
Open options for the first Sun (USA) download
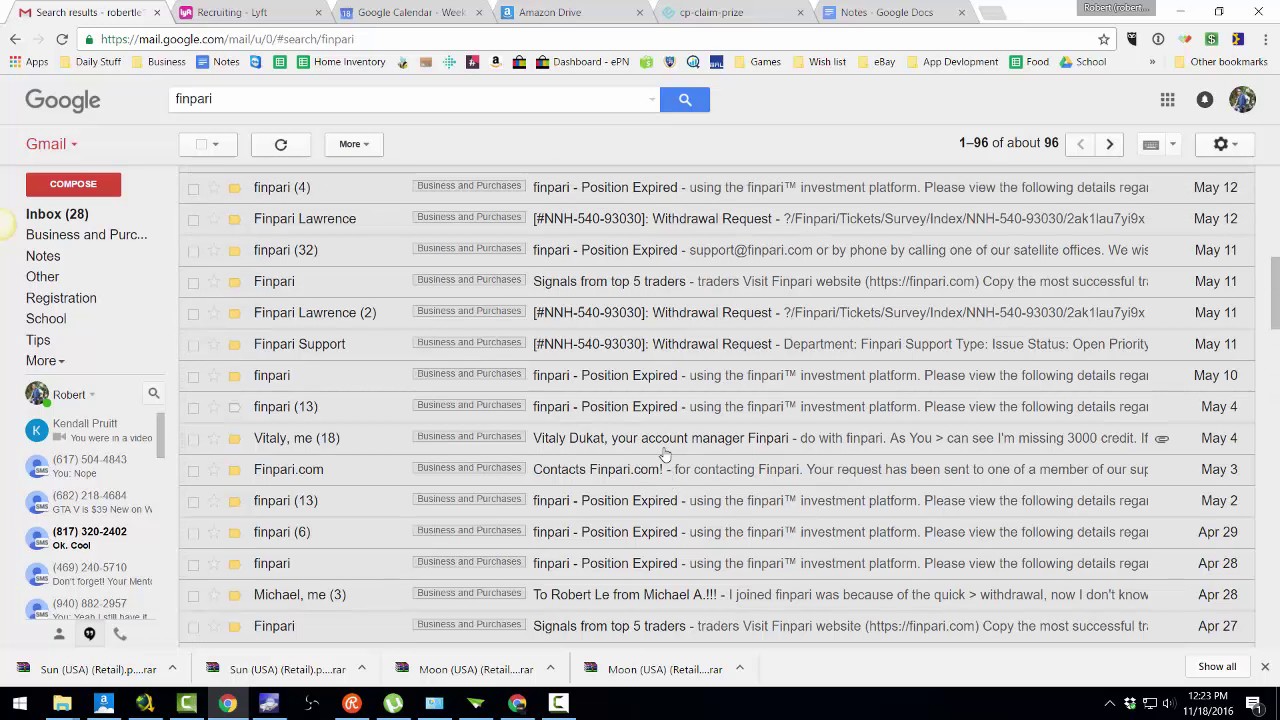172,668
